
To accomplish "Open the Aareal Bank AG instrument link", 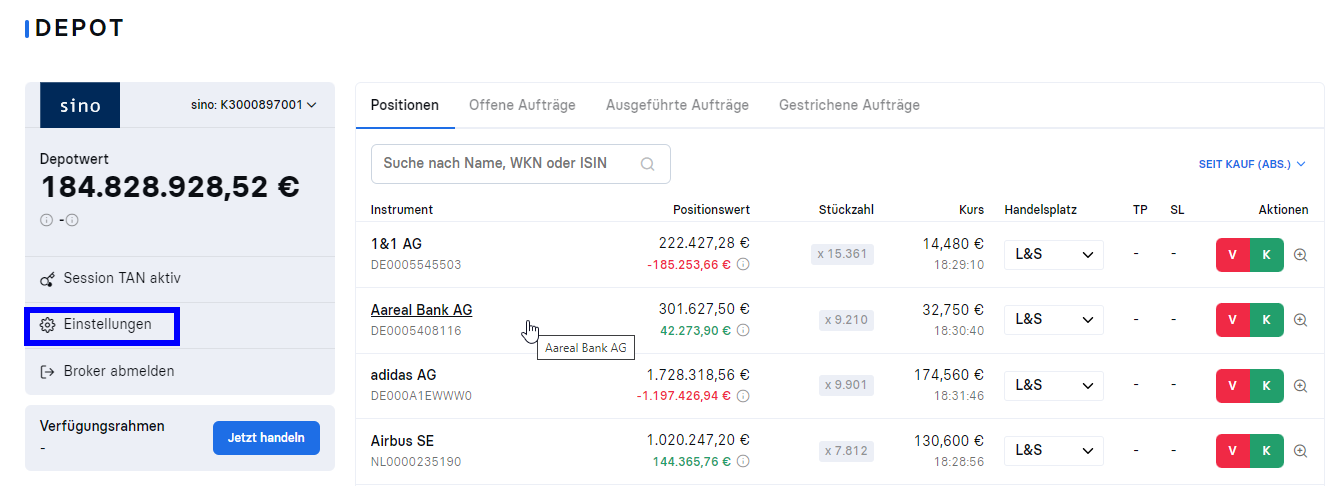I will [x=421, y=310].
